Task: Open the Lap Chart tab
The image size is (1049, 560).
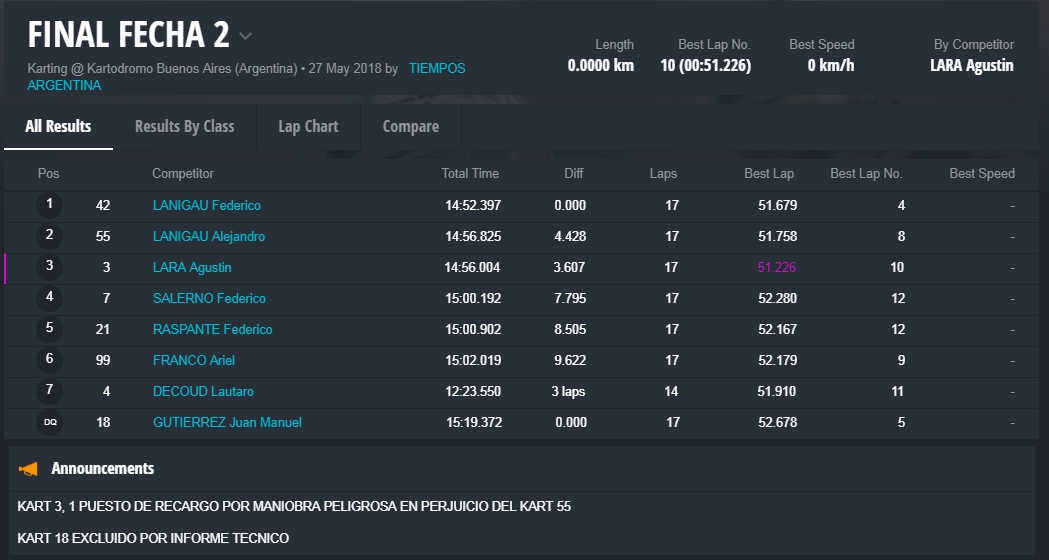Action: click(x=308, y=126)
